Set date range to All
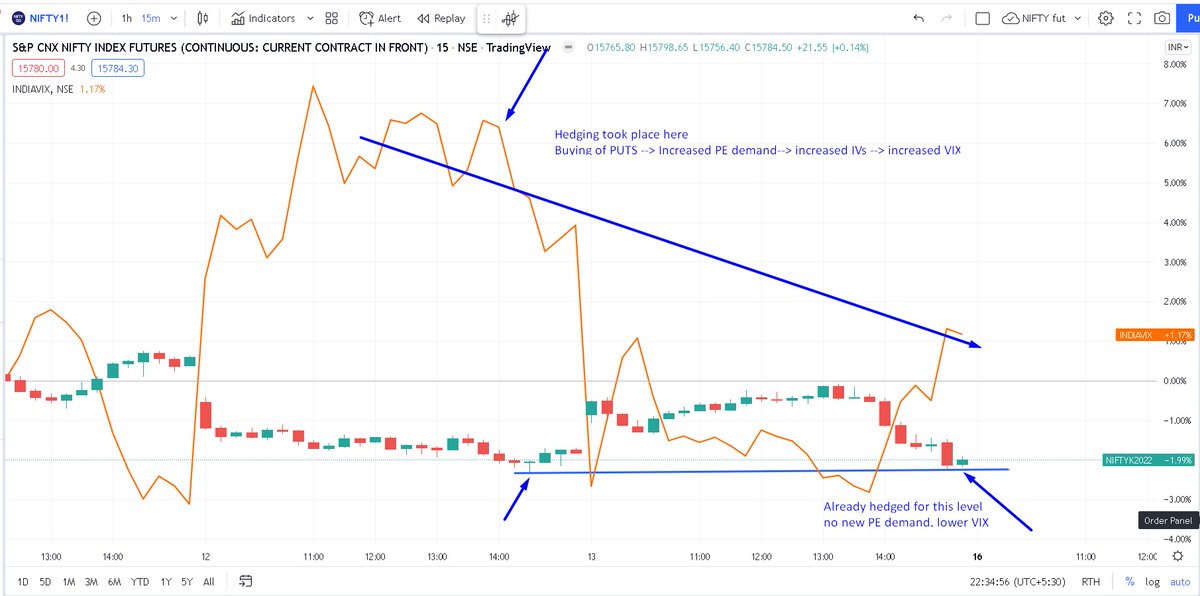This screenshot has width=1200, height=596. (x=208, y=581)
